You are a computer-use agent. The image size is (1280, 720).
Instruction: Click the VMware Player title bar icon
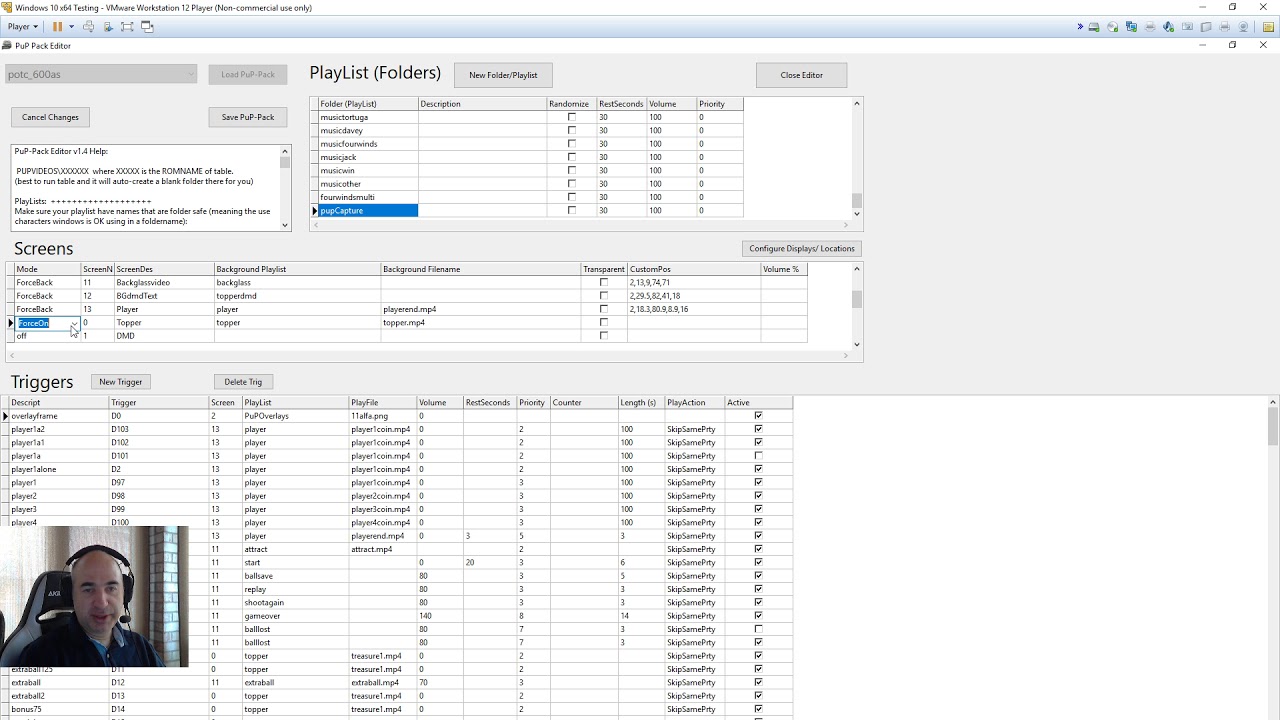tap(7, 7)
